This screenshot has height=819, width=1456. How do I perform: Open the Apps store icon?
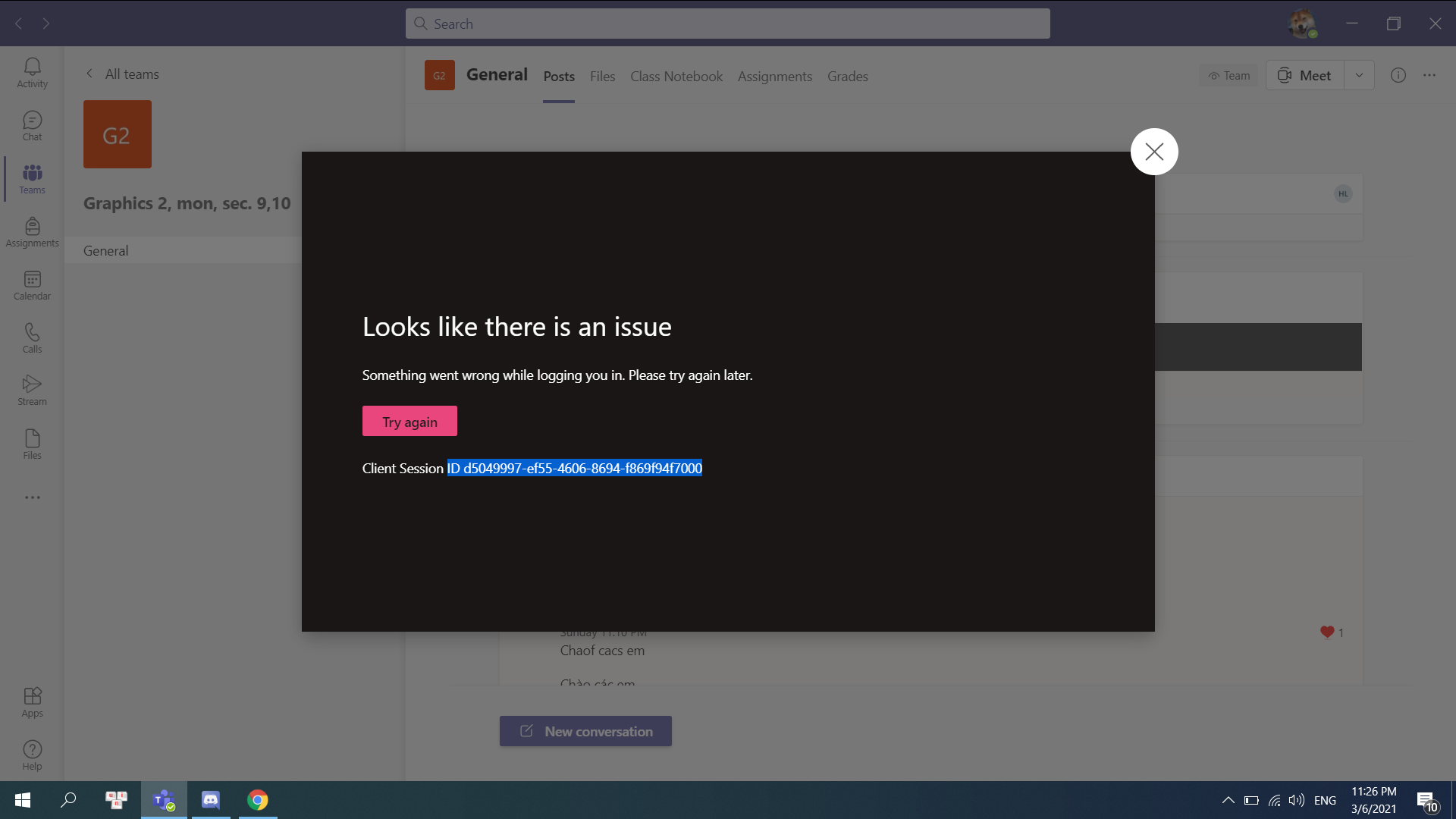click(32, 701)
